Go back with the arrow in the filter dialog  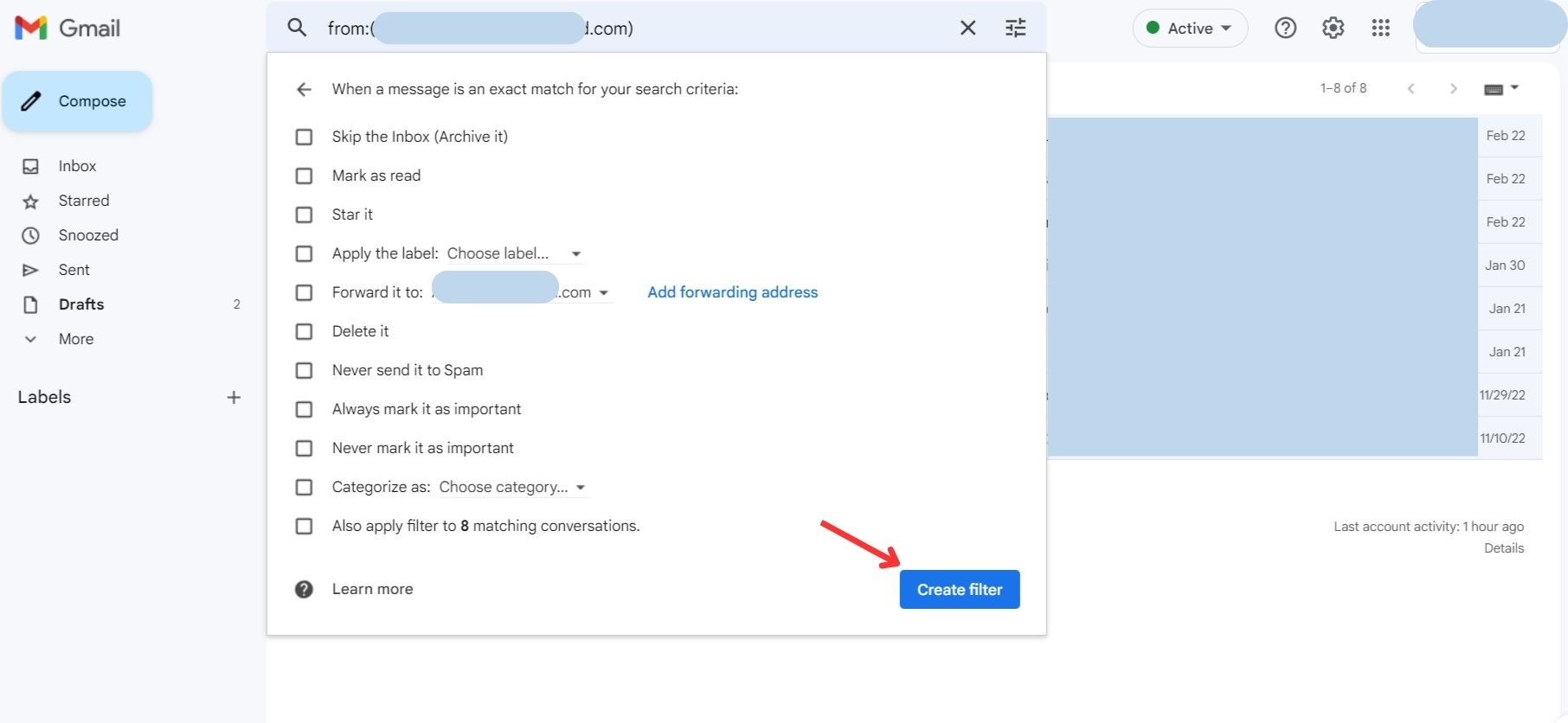(304, 89)
